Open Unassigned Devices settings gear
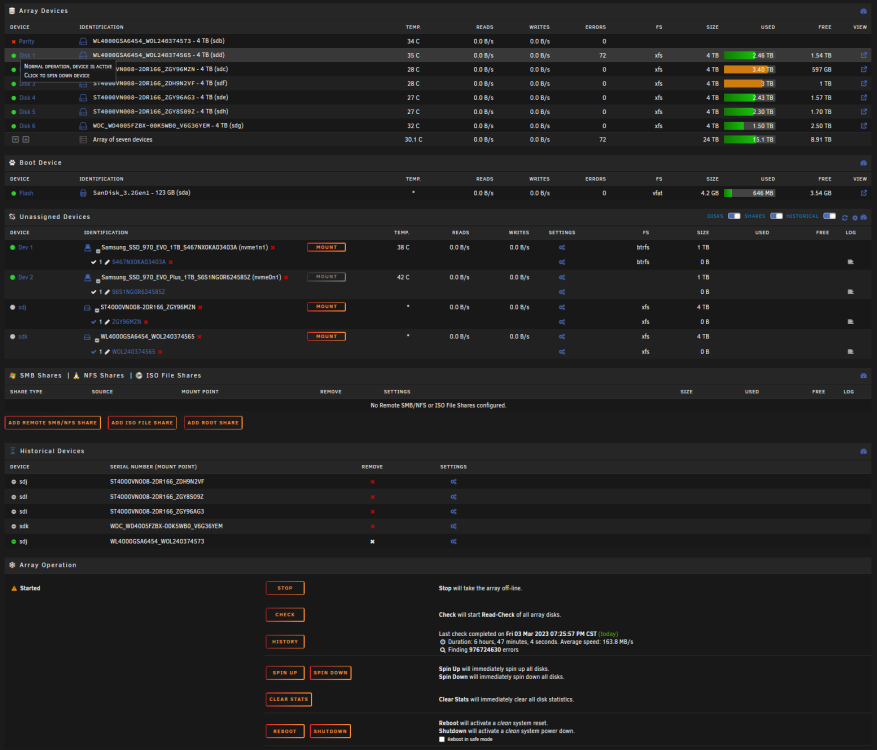 coord(855,217)
